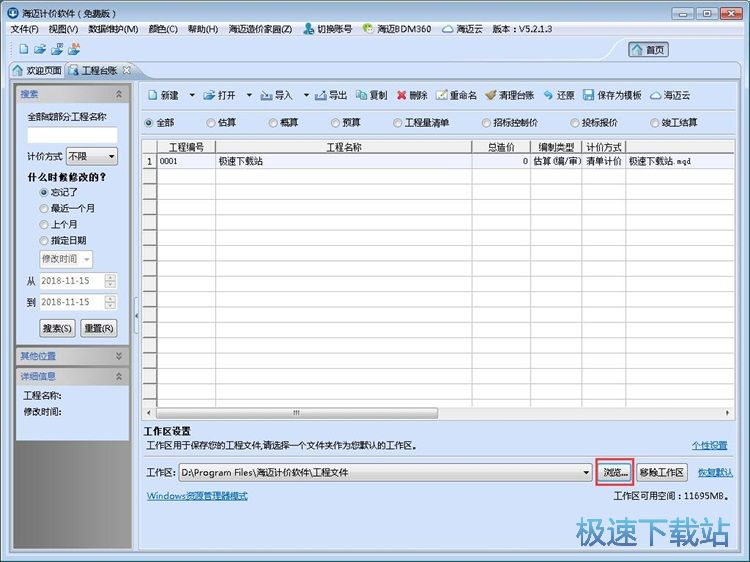750x562 pixels.
Task: Click the project name search input field
Action: pos(72,135)
